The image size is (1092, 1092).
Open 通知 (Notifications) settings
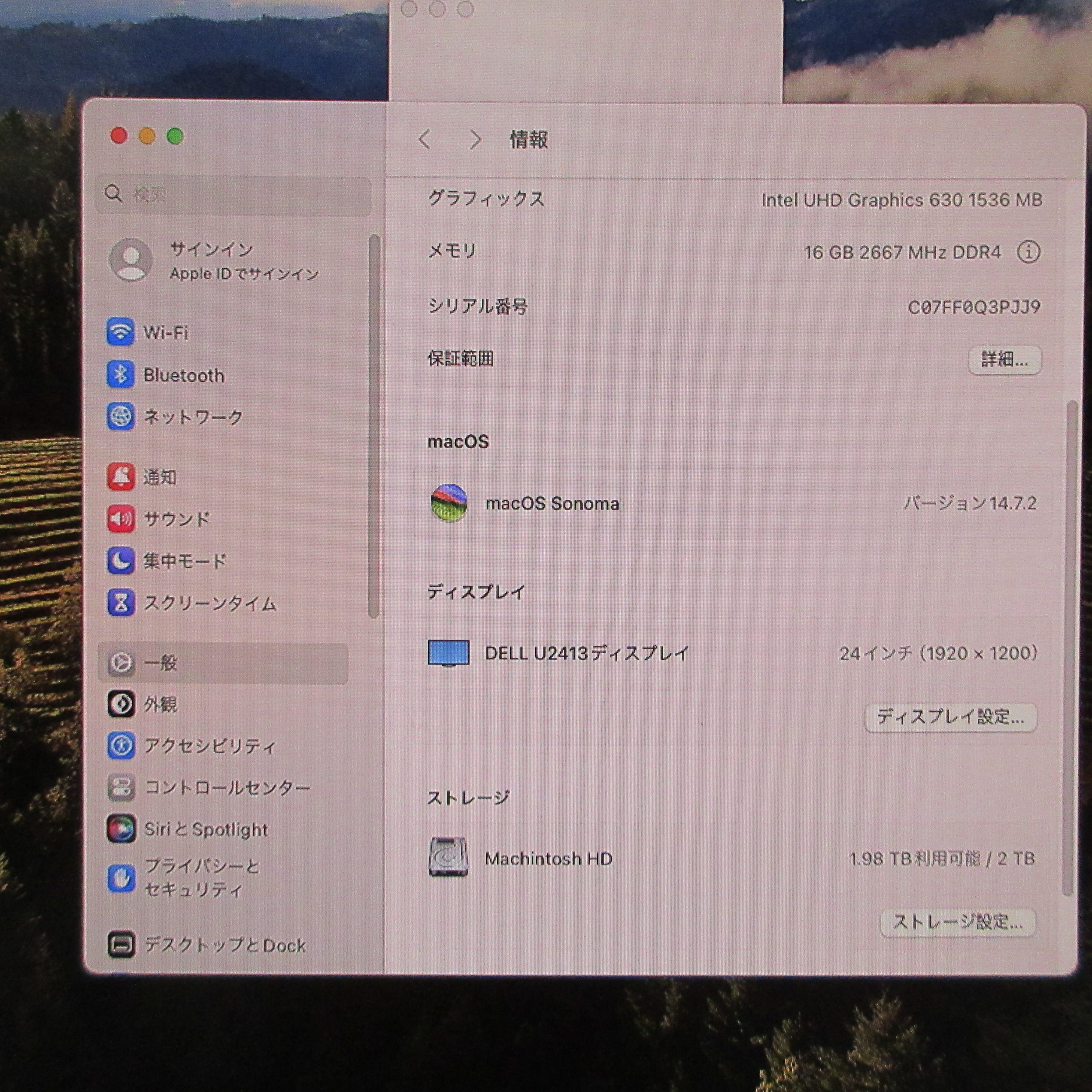tap(159, 477)
